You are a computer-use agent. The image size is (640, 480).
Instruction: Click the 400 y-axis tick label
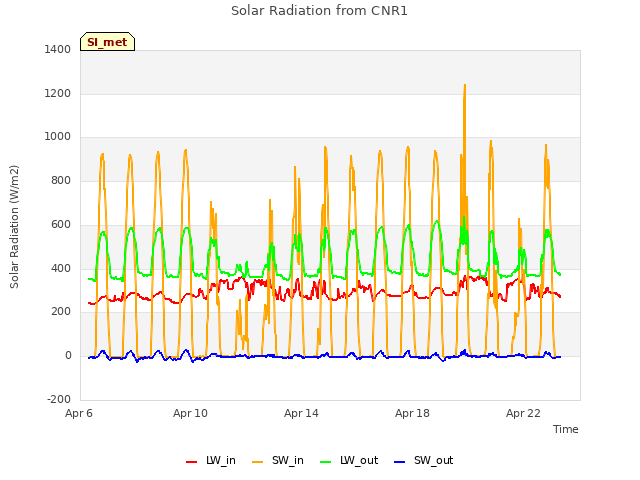[x=61, y=268]
